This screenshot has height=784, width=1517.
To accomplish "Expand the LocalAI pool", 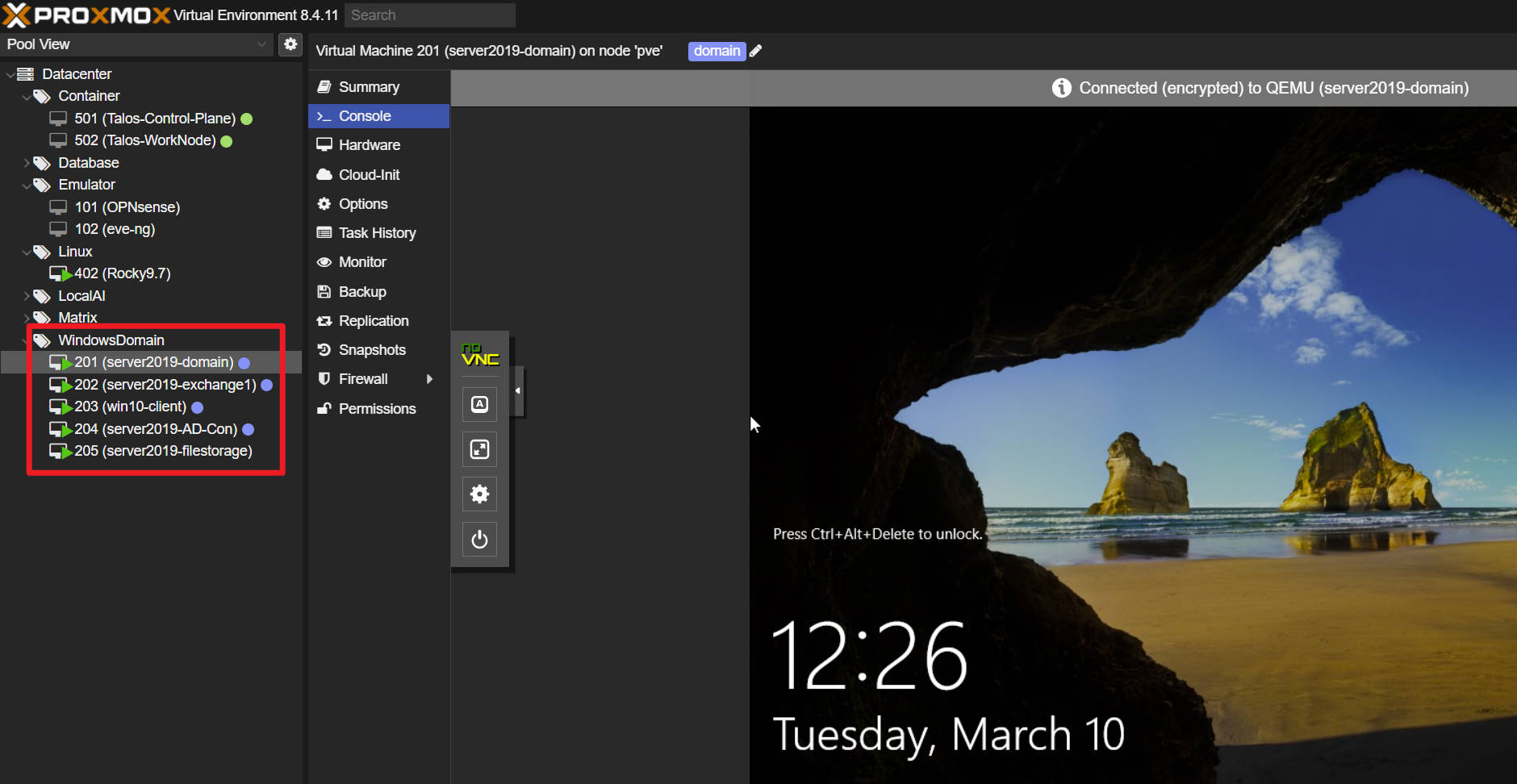I will pos(27,296).
